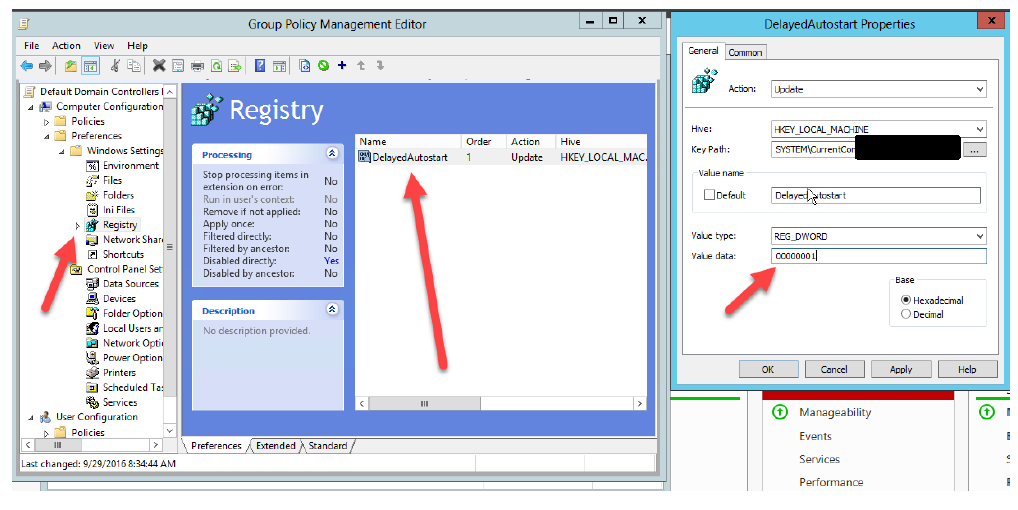Open the Action menu
Screen dimensions: 1018x510
[x=66, y=45]
